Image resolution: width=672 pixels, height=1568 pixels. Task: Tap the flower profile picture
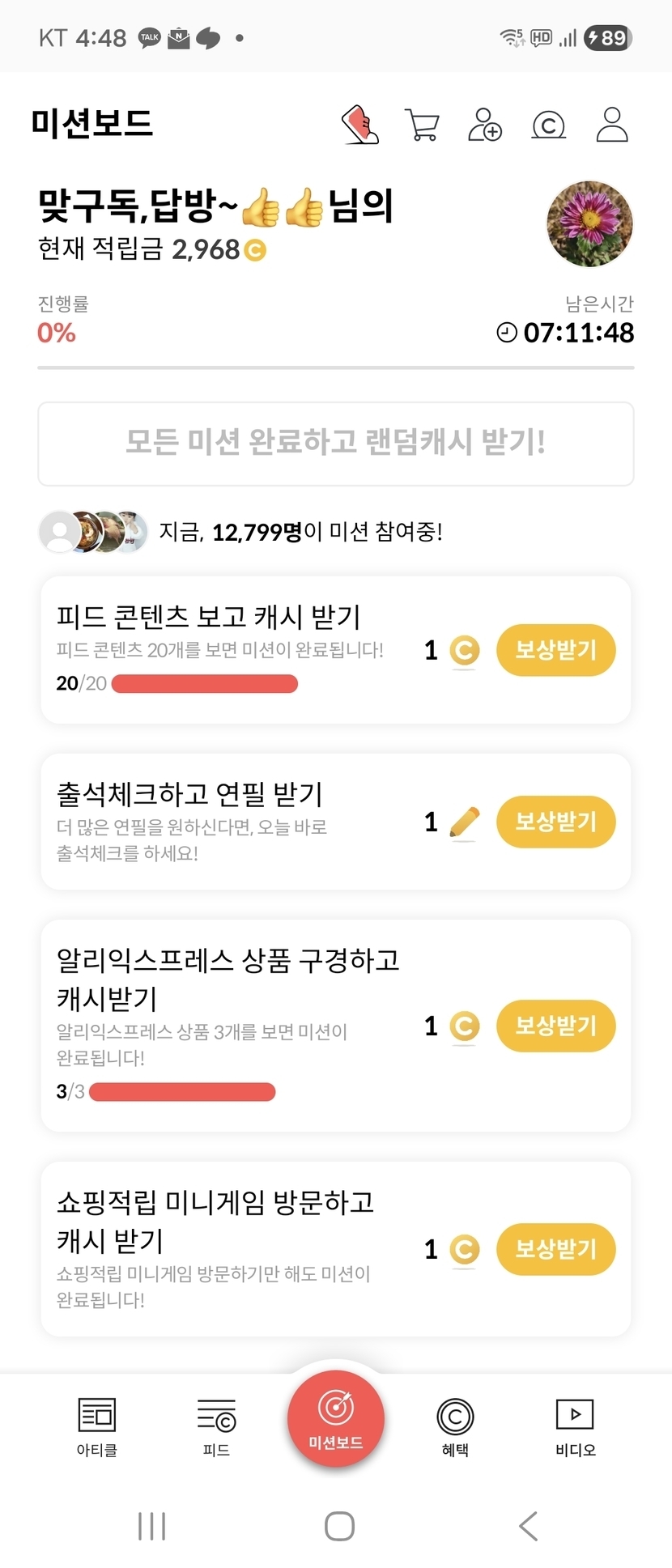tap(589, 224)
